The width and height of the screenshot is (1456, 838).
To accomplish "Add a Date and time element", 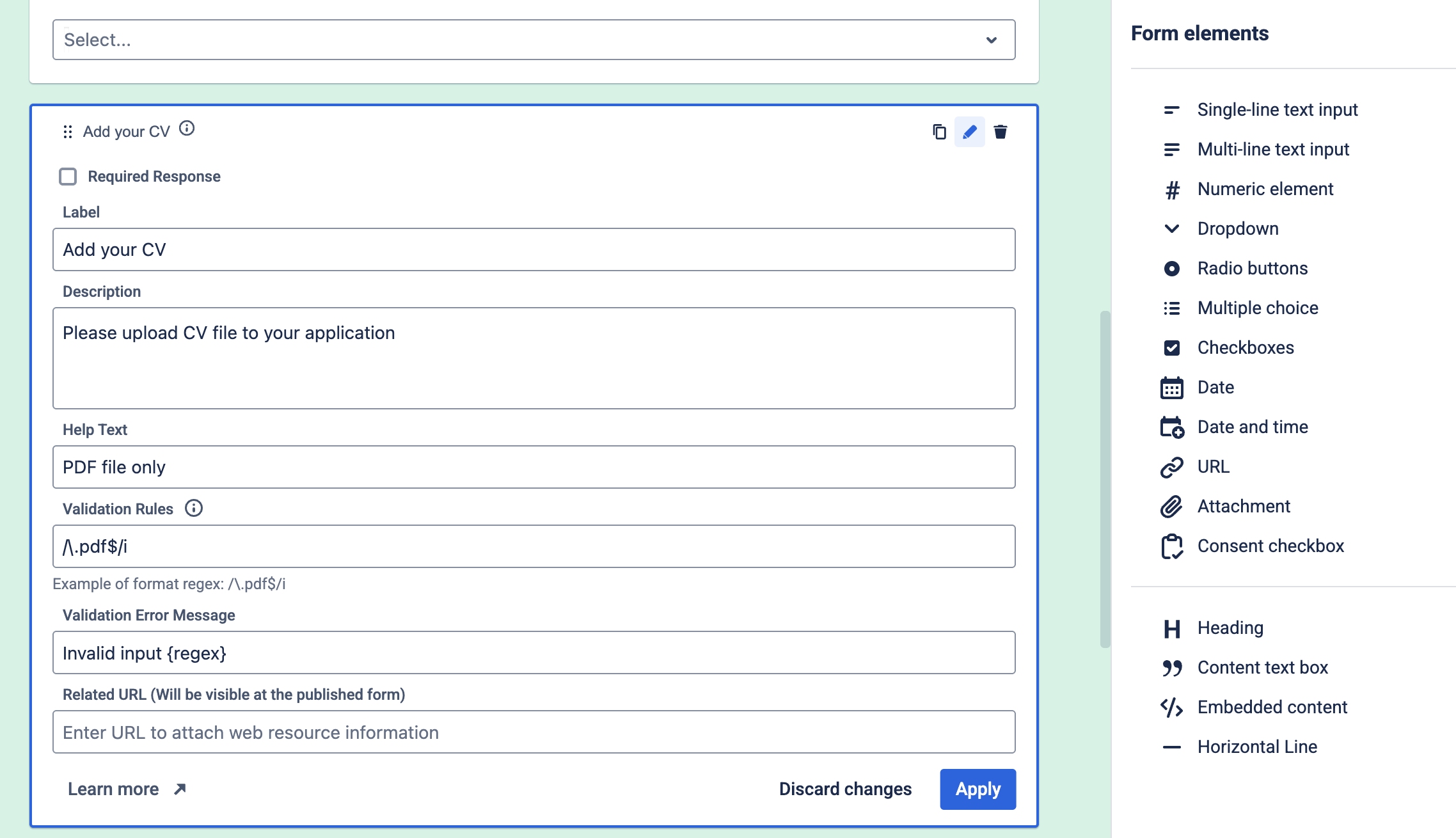I will pyautogui.click(x=1251, y=427).
